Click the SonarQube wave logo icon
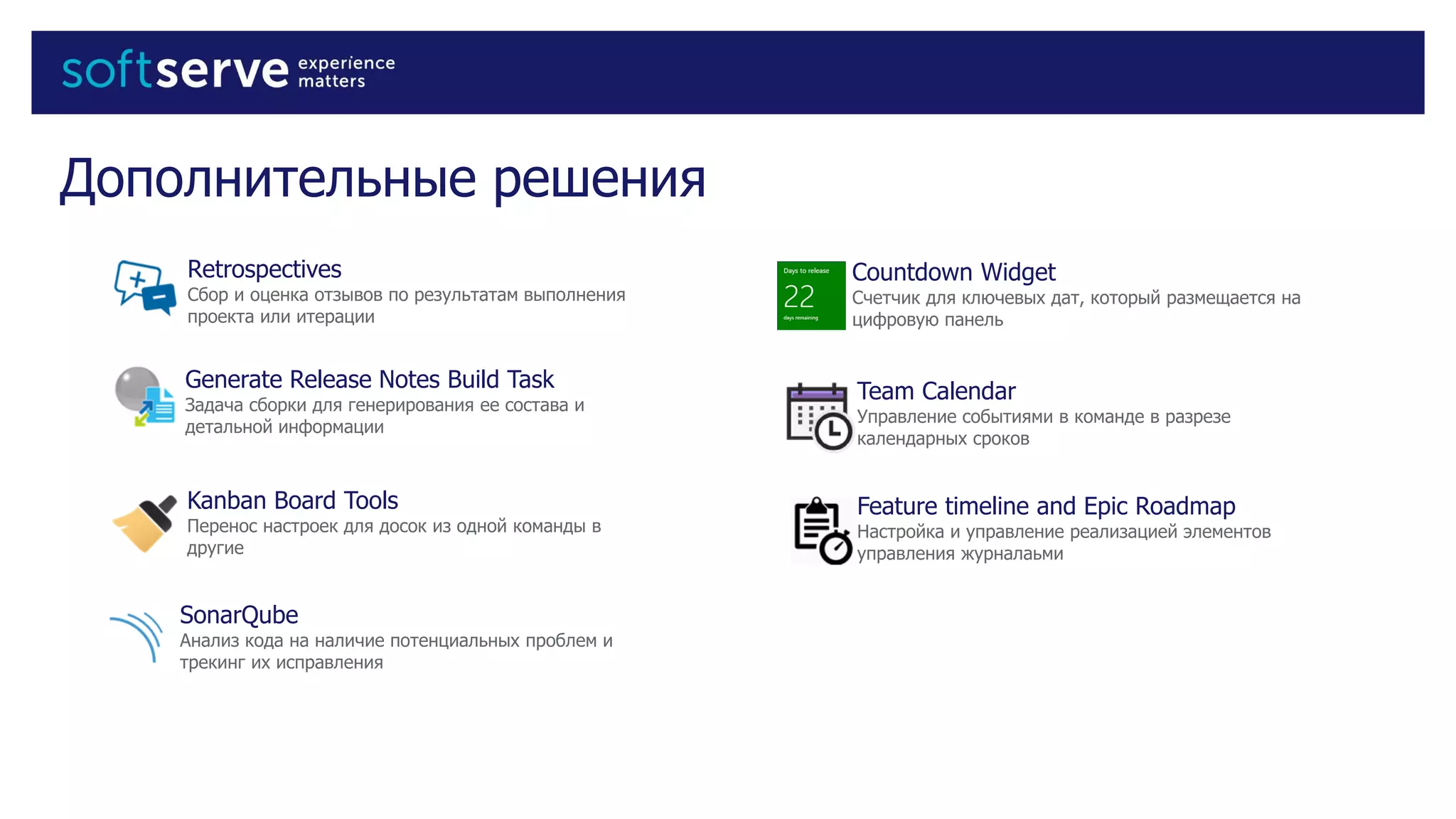1456x819 pixels. click(136, 637)
